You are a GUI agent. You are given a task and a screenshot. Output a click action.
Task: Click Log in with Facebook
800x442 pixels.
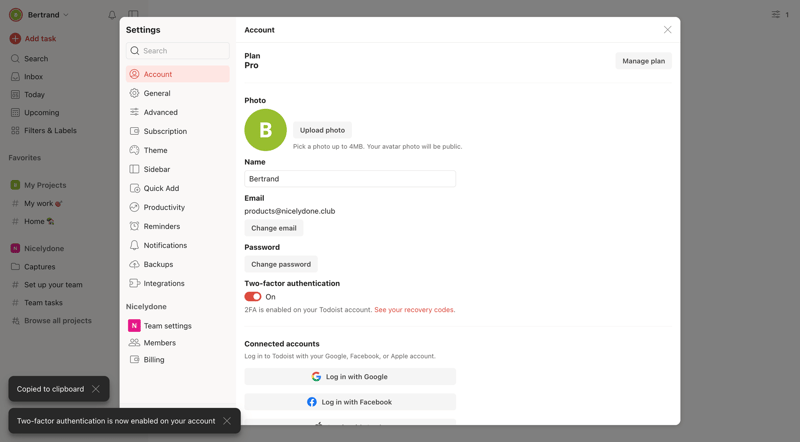pos(350,402)
